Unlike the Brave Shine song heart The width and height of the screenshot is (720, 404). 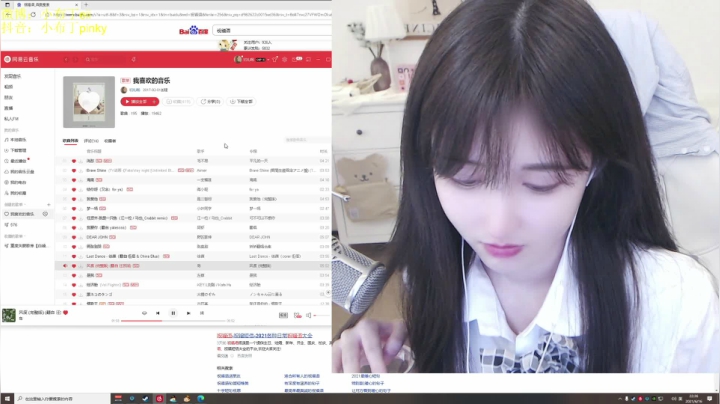(x=73, y=170)
